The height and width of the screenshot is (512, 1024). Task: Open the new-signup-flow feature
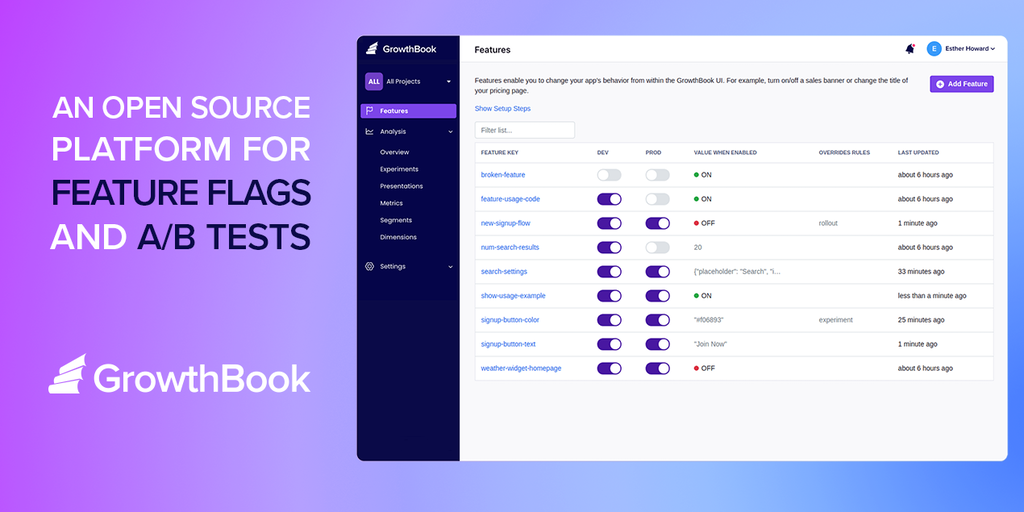[505, 223]
